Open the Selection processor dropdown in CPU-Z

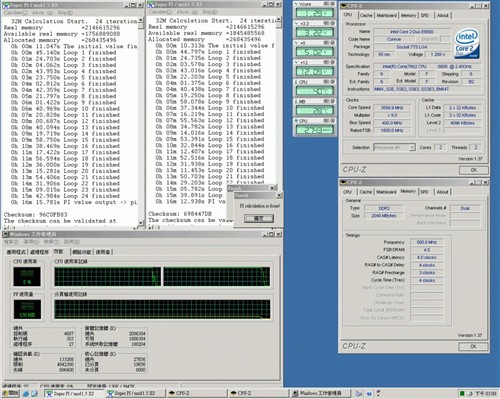(x=412, y=147)
